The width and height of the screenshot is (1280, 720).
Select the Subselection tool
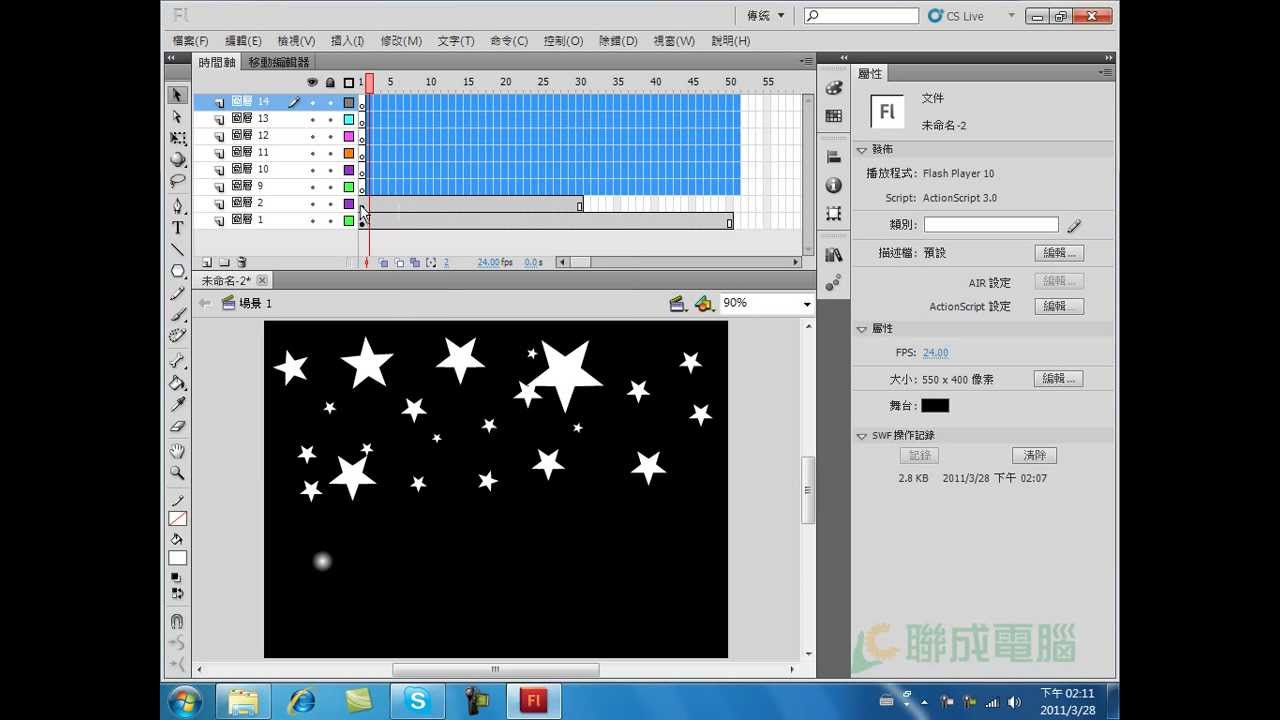pyautogui.click(x=177, y=117)
